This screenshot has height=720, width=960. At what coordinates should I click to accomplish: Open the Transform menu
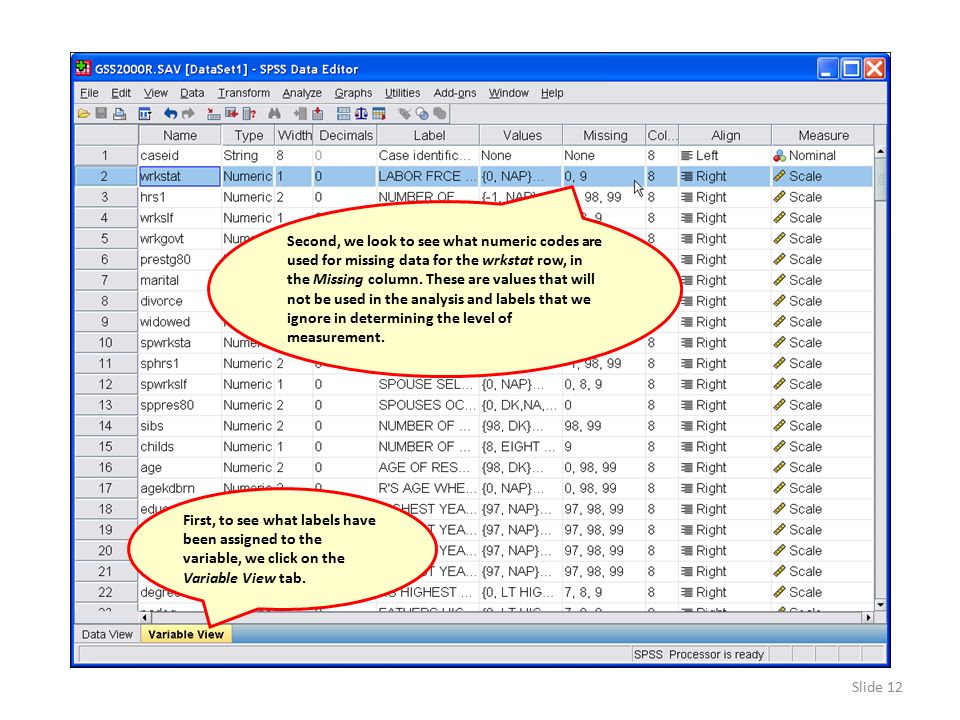pyautogui.click(x=244, y=93)
